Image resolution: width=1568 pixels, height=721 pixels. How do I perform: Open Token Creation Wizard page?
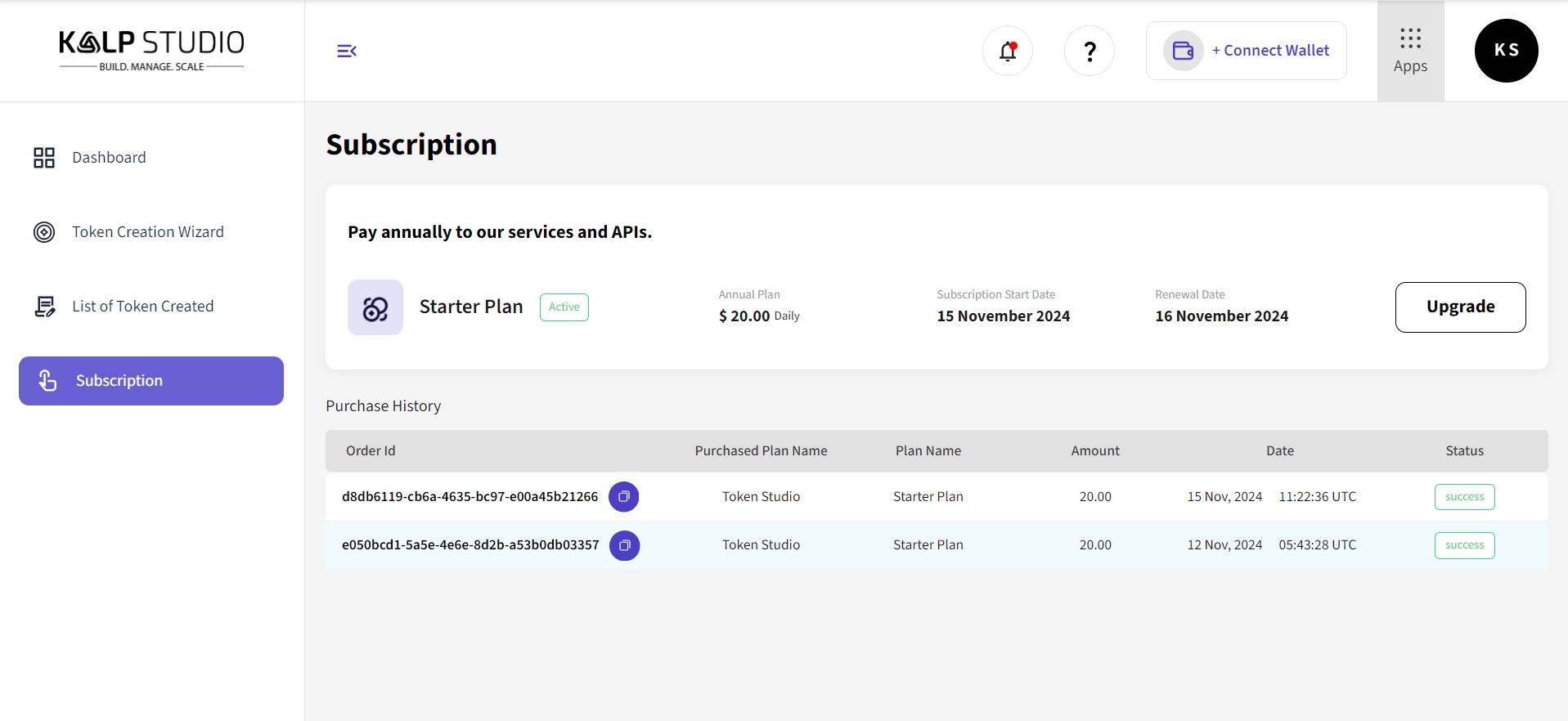coord(147,232)
